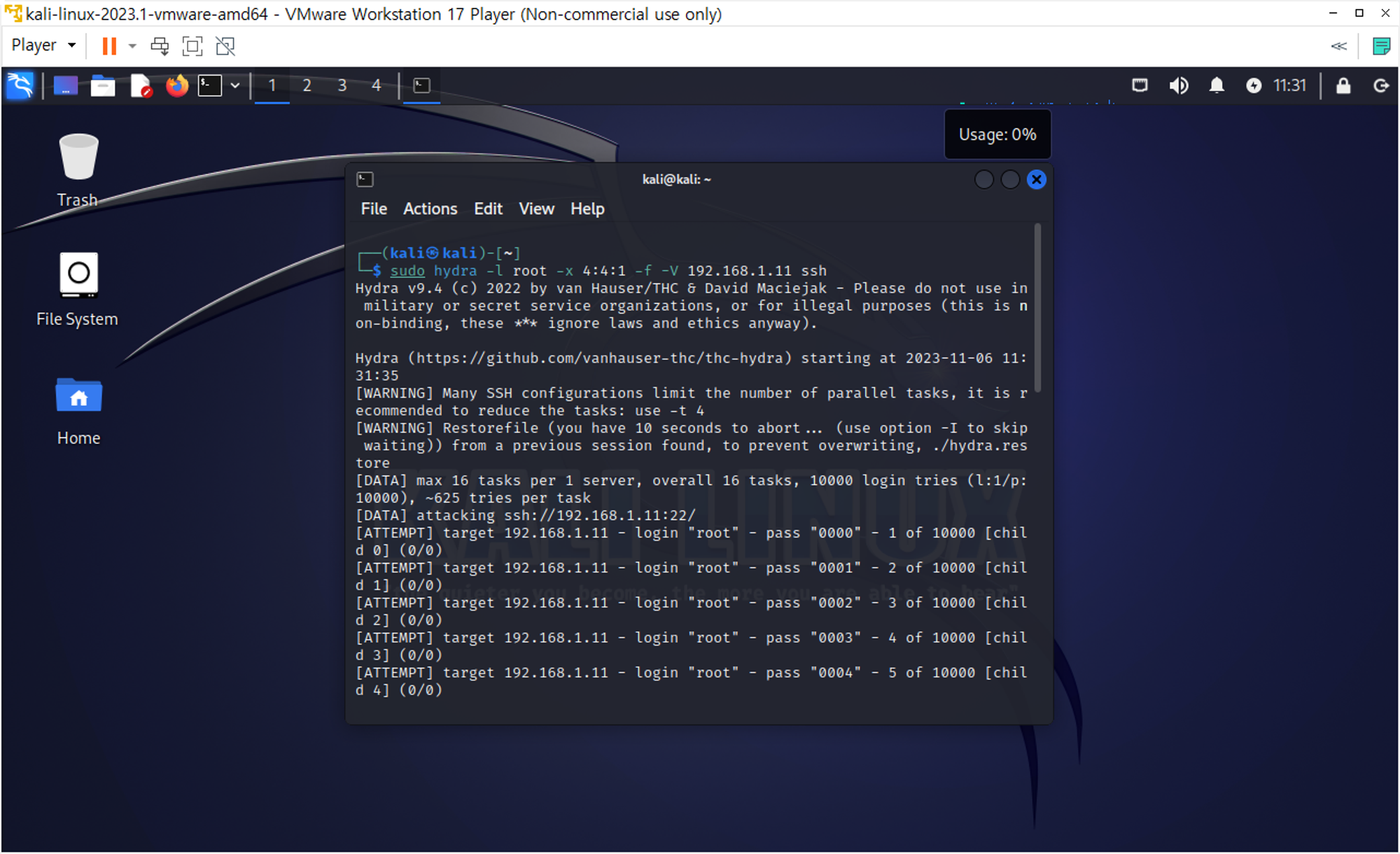Enter VMware full screen mode
Screen dimensions: 1400x854
(192, 46)
